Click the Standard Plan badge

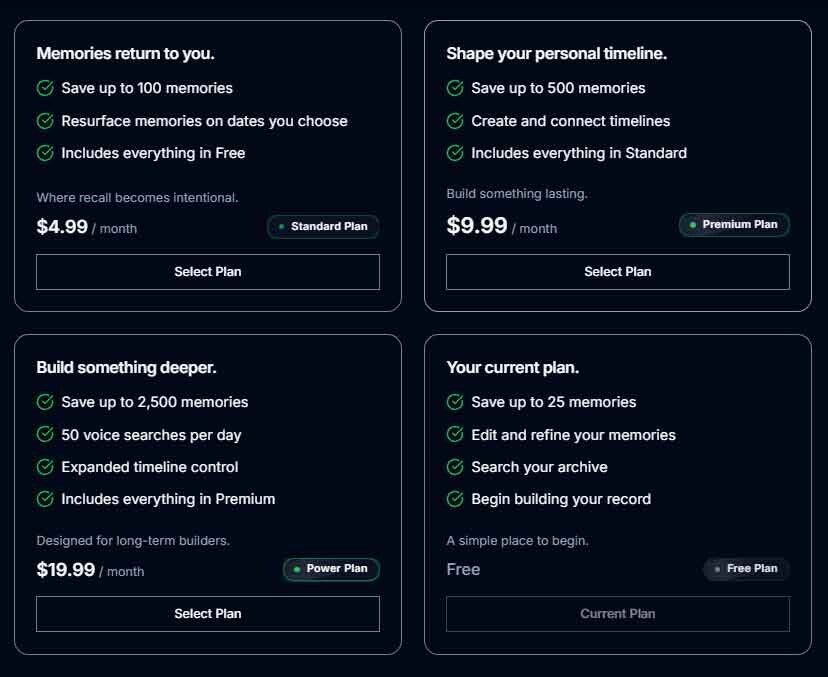323,227
